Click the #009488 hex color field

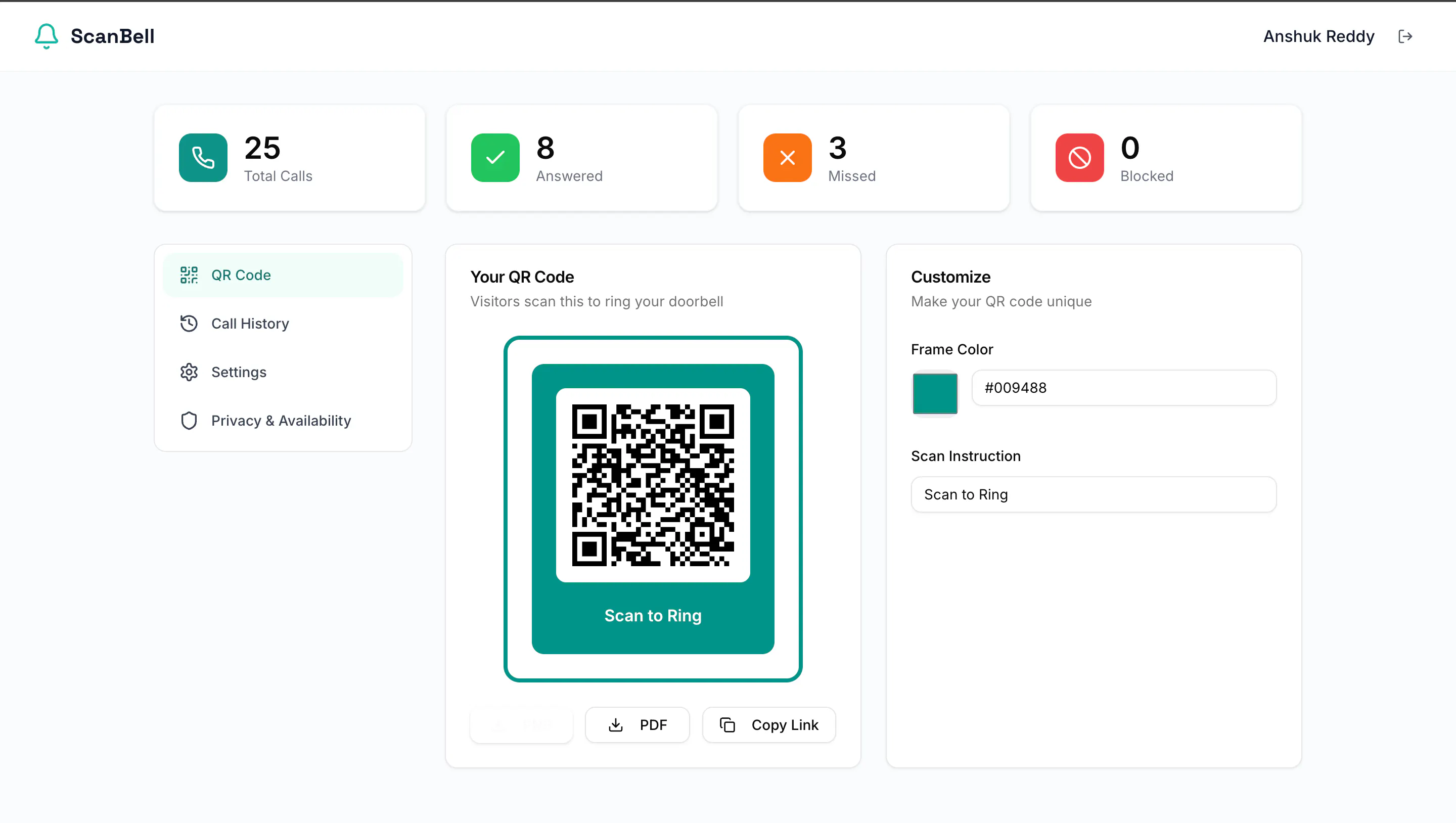click(x=1124, y=388)
